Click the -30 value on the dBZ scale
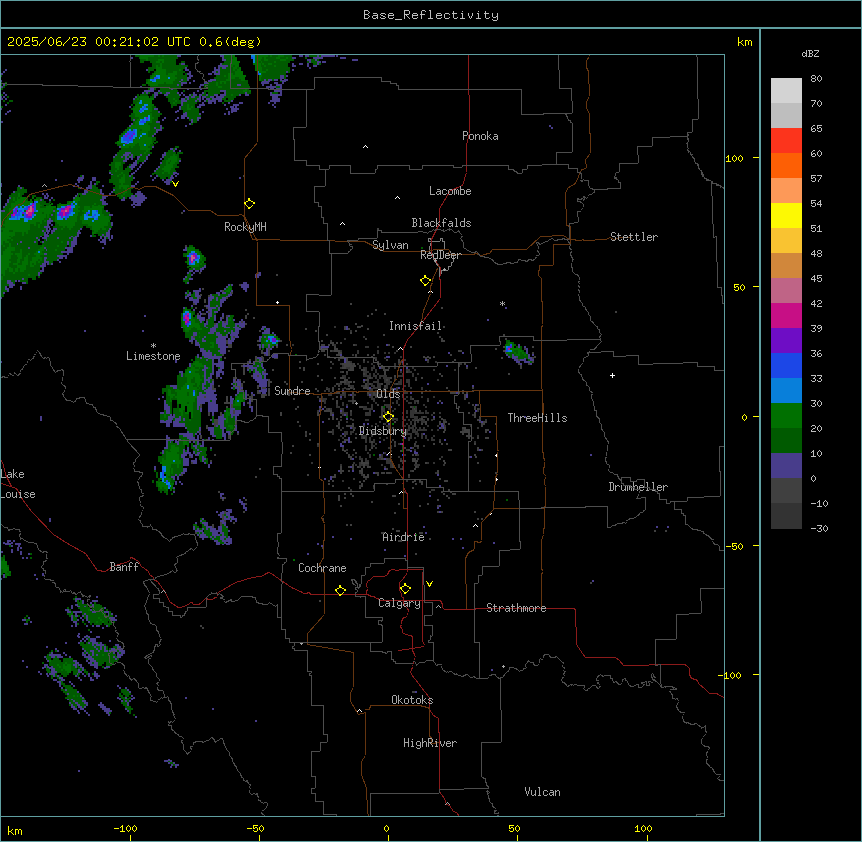Image resolution: width=862 pixels, height=842 pixels. [x=819, y=528]
